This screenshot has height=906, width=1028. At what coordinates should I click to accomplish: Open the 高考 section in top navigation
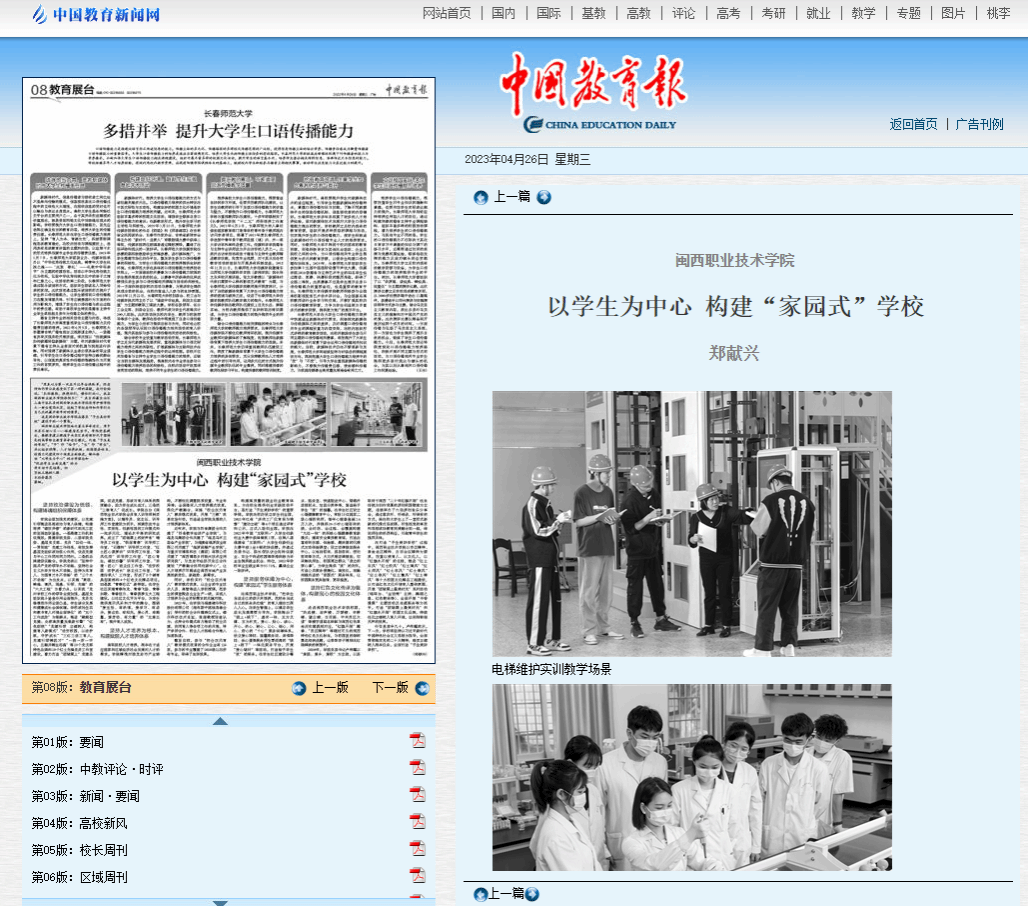tap(727, 13)
